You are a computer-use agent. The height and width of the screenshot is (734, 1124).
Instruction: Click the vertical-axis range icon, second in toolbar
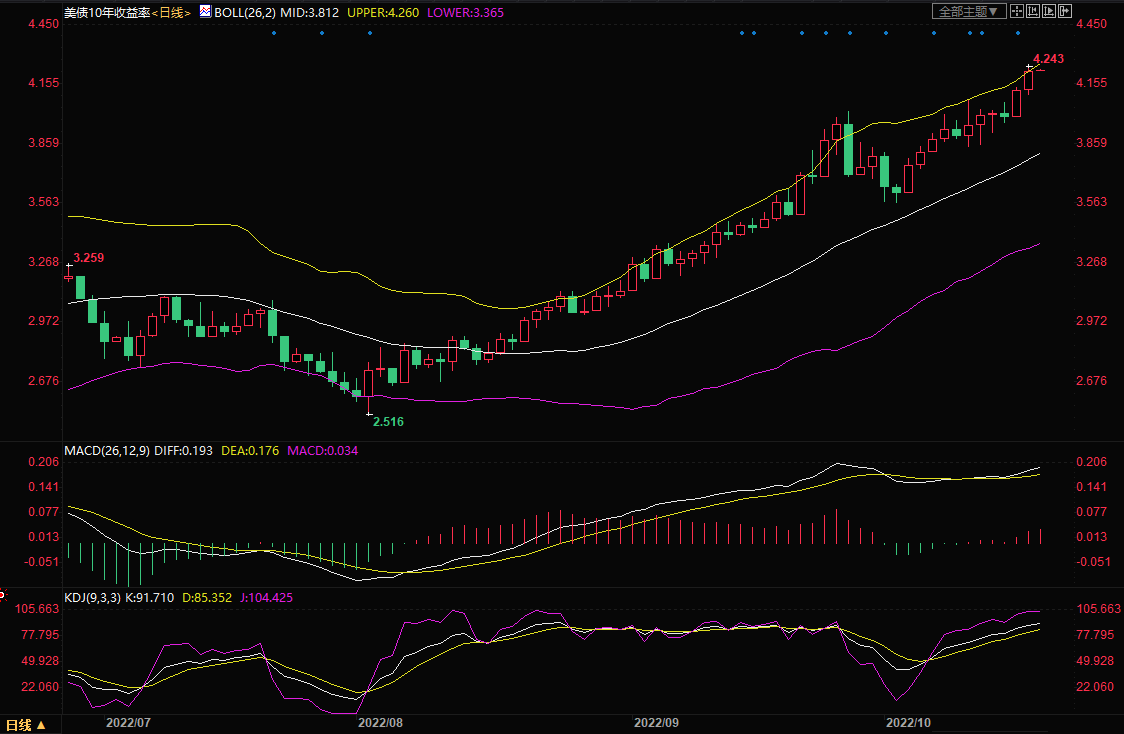tap(1033, 11)
